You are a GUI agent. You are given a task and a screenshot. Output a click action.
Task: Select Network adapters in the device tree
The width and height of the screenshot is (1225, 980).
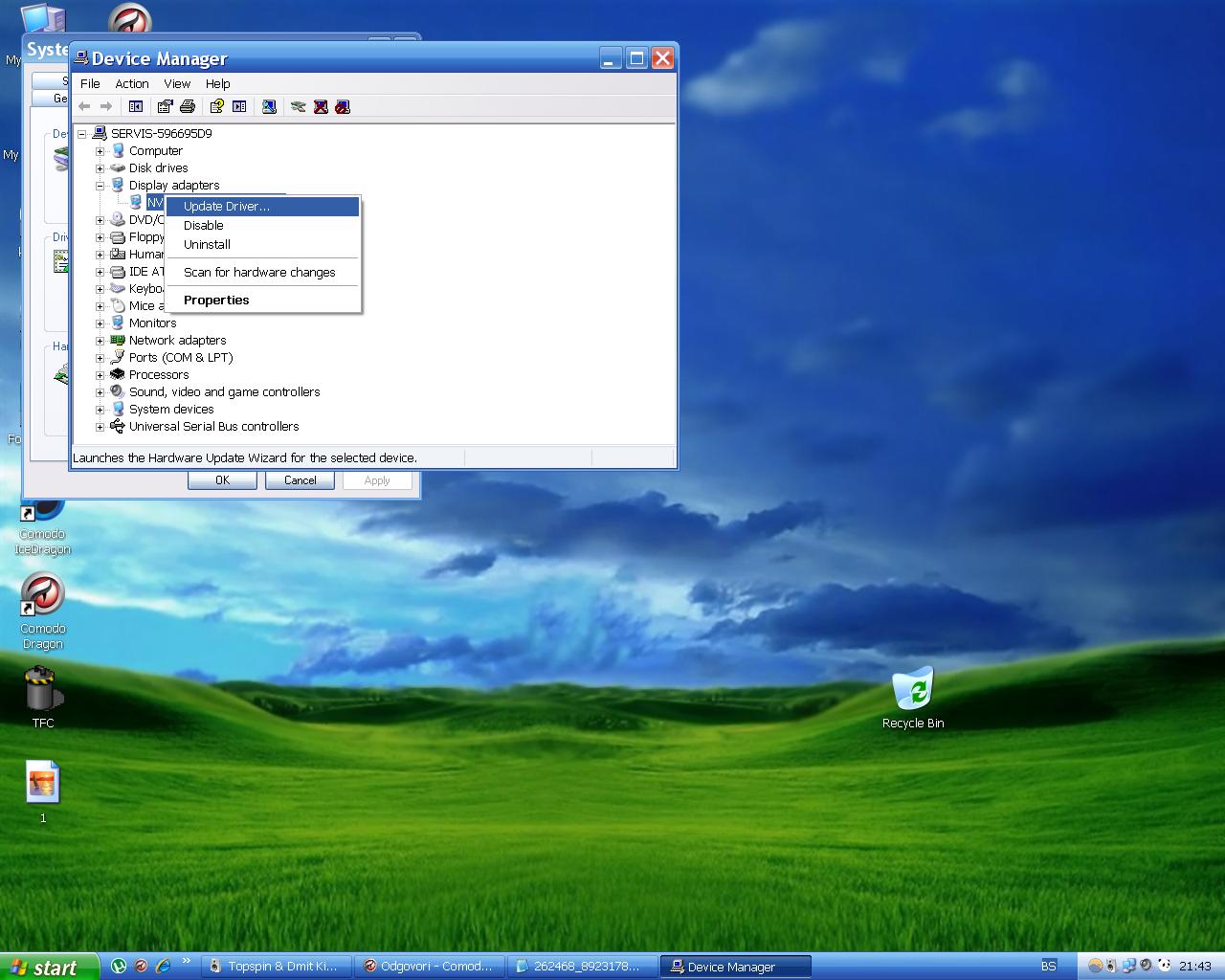coord(178,340)
